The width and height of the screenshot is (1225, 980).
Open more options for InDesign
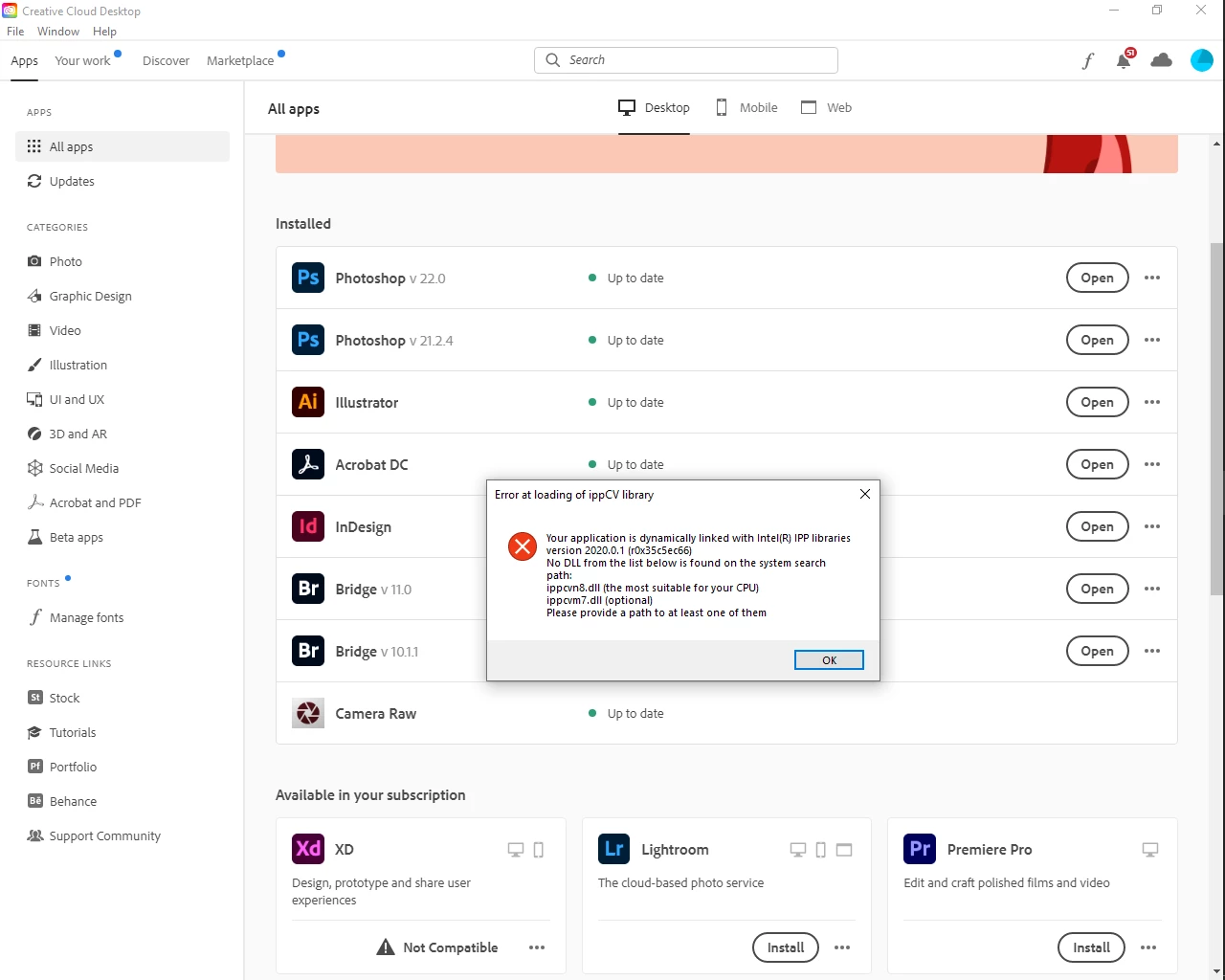[1152, 526]
